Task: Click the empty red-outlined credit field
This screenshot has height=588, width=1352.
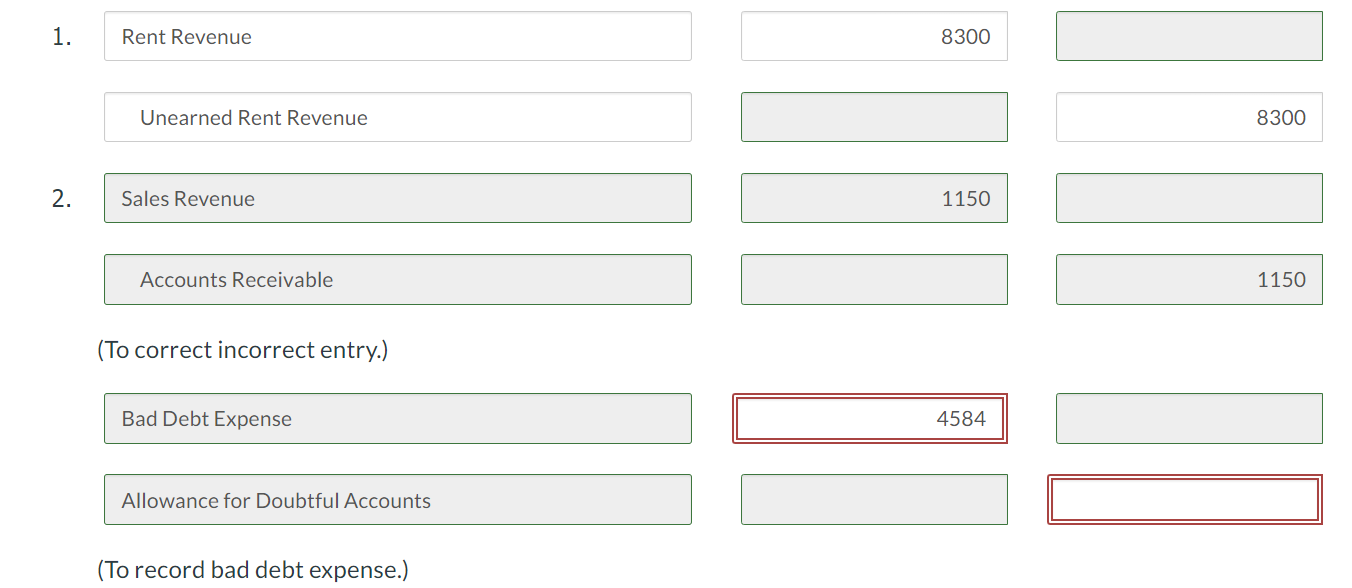Action: [1185, 499]
